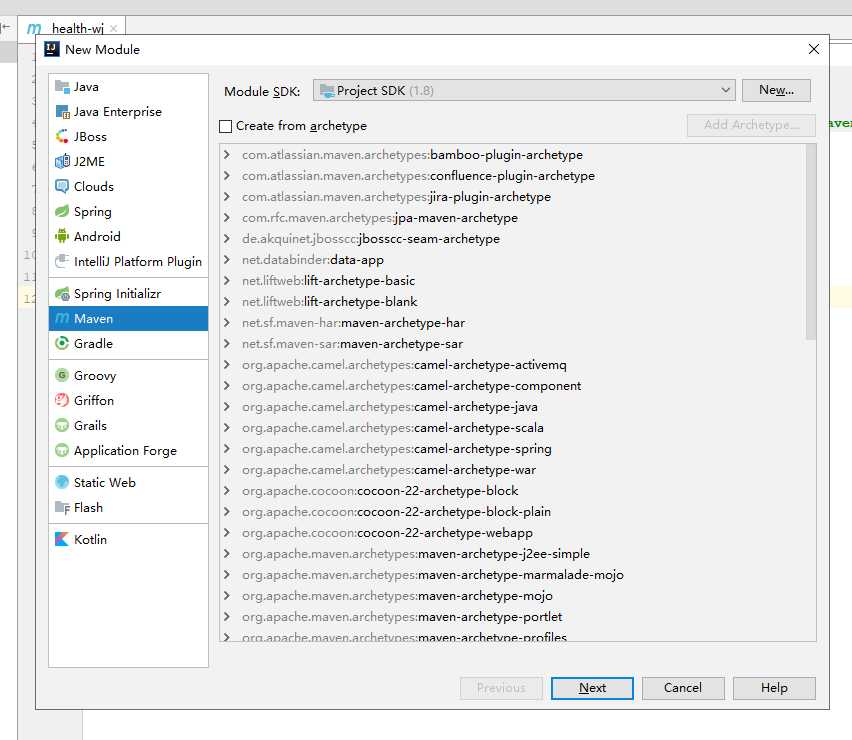
Task: Close the New Module dialog
Action: (813, 49)
